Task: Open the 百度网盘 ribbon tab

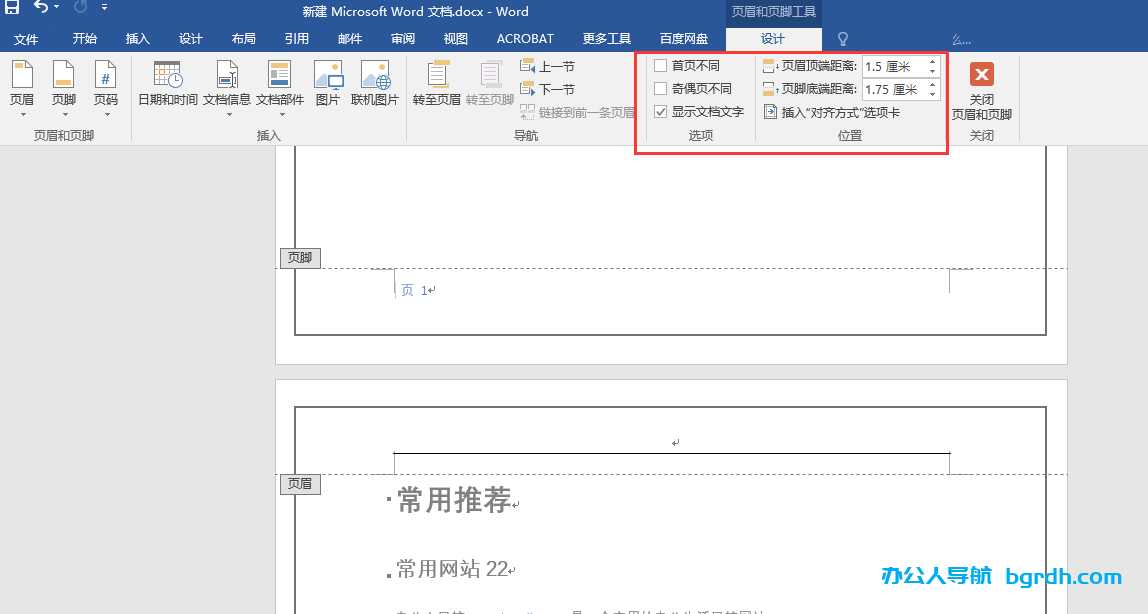Action: pos(685,38)
